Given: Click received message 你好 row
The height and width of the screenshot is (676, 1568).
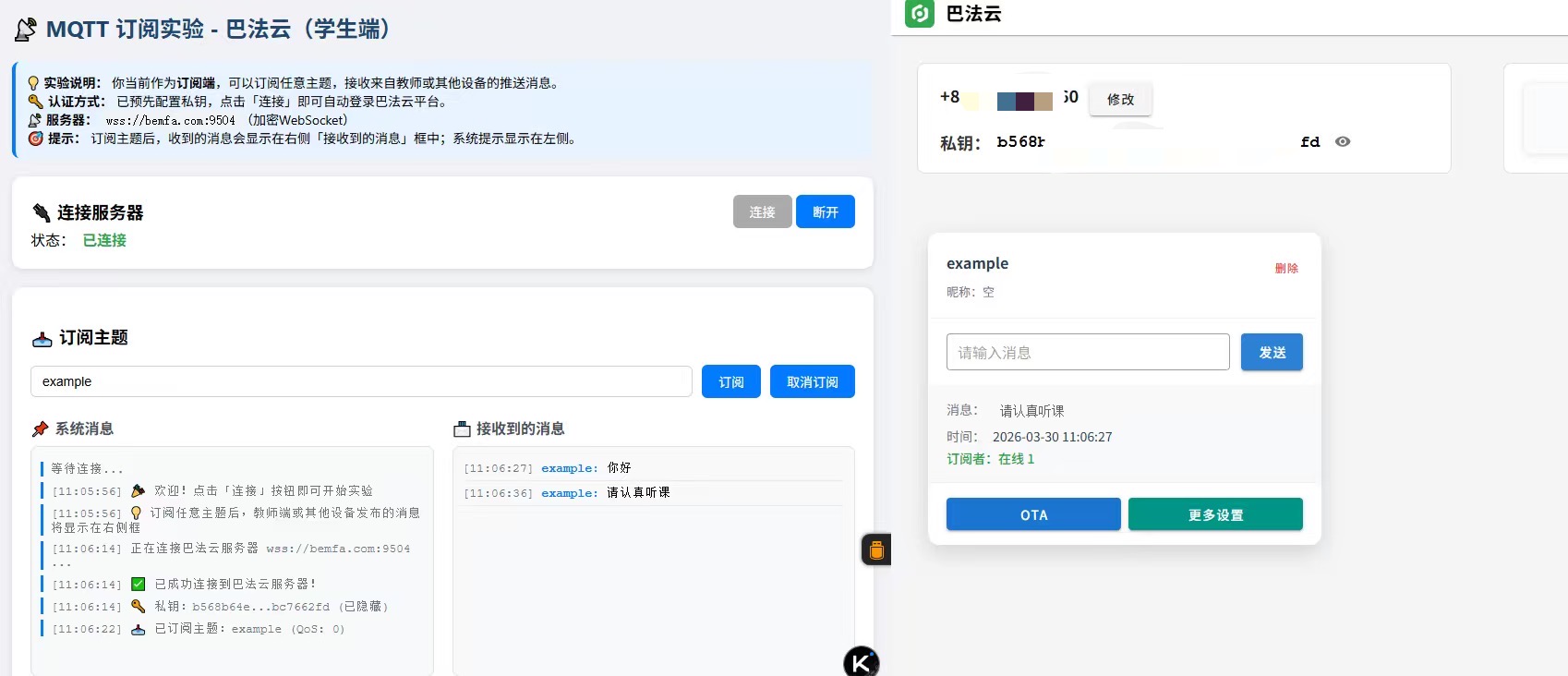Looking at the screenshot, I should pos(653,468).
